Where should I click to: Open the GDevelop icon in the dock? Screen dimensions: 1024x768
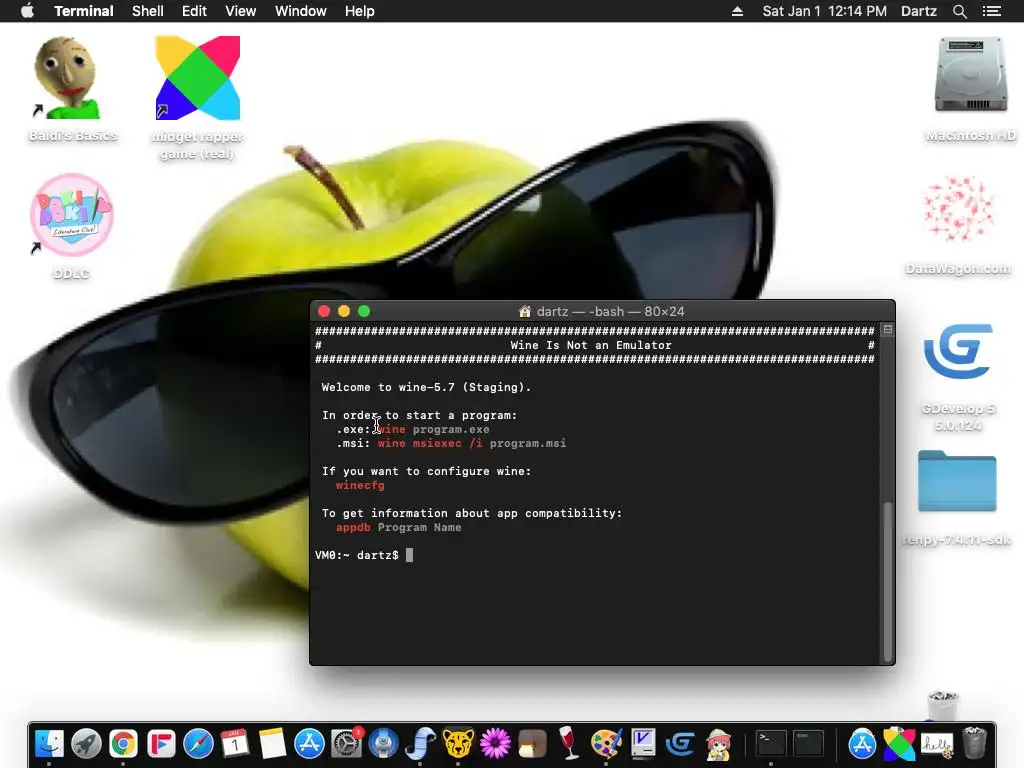pos(680,743)
